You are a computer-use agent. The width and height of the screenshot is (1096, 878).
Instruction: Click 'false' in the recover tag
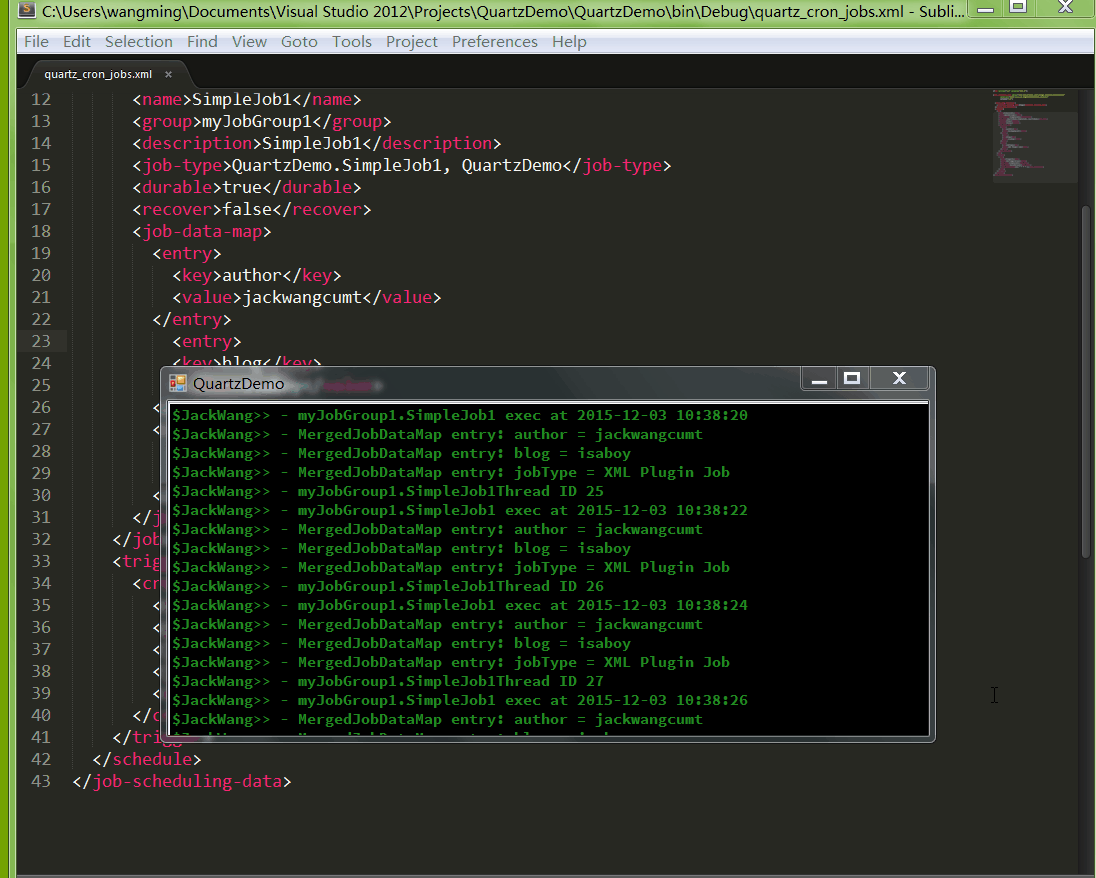coord(247,210)
